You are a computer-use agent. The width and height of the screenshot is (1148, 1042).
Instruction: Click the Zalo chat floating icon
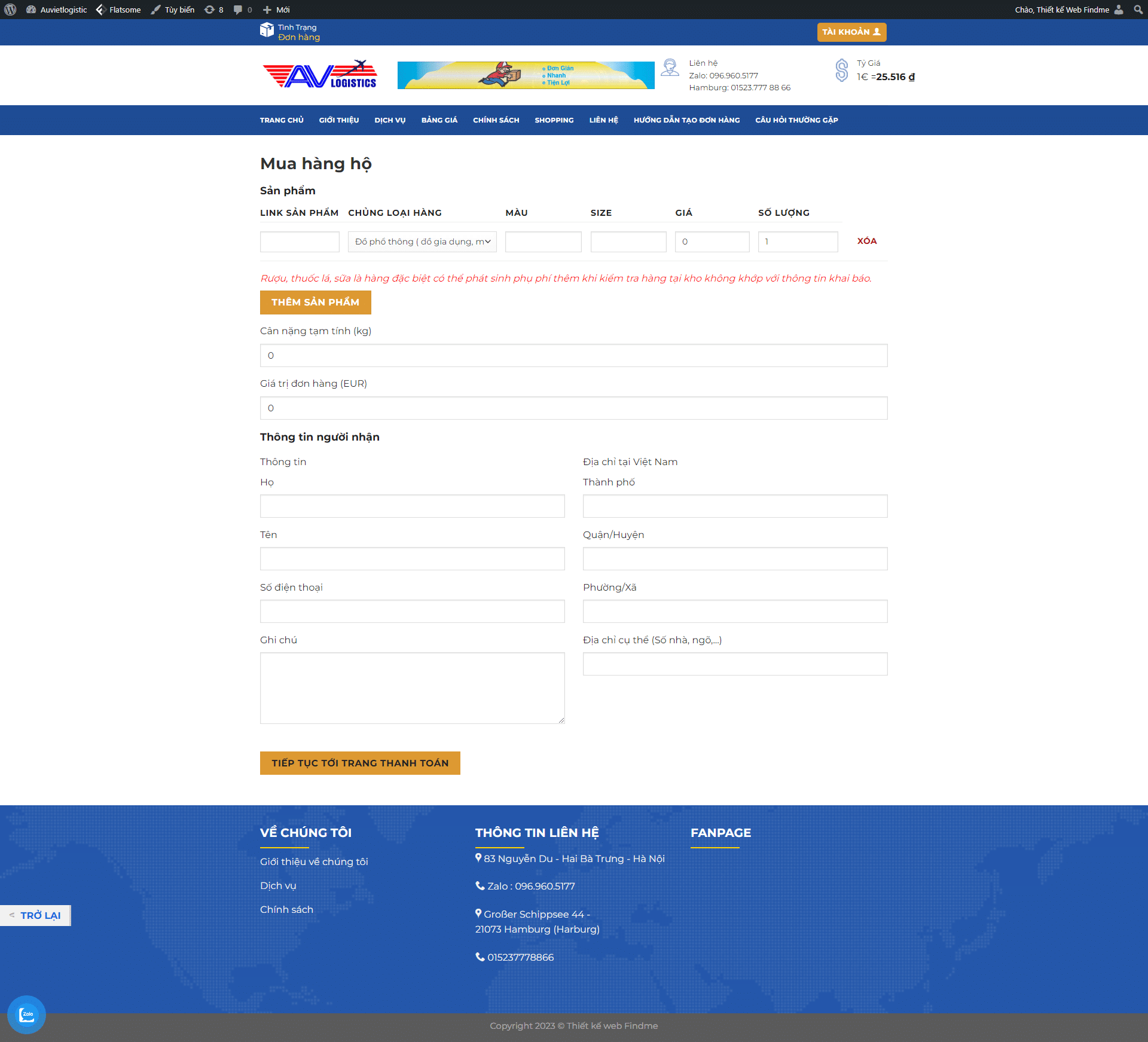[x=26, y=1015]
